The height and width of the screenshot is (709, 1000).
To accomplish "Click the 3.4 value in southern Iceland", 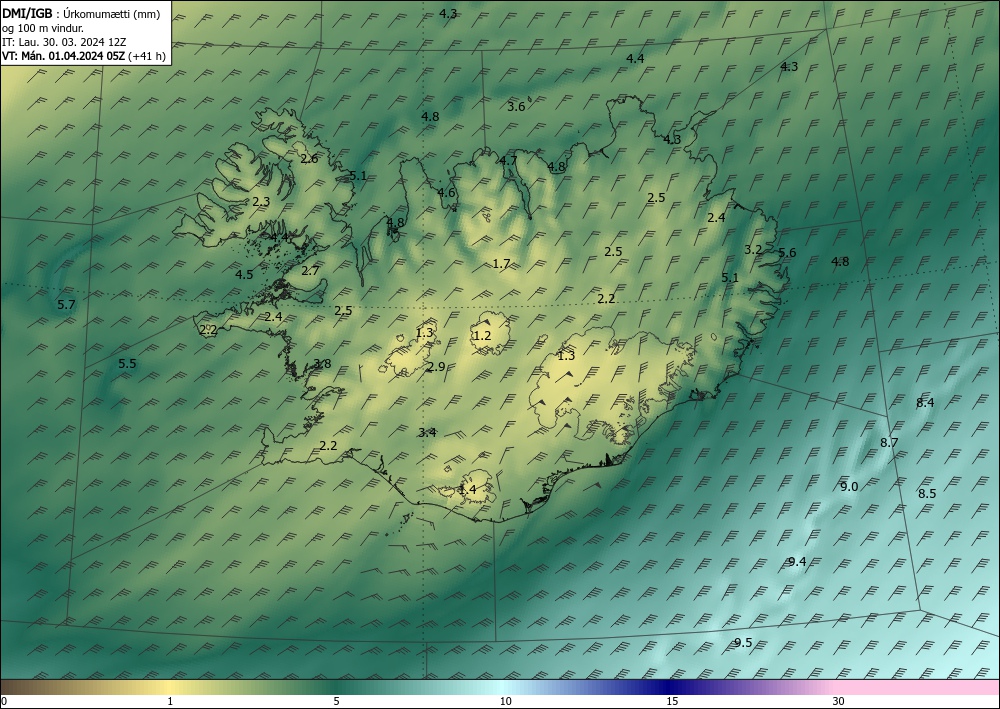I will click(x=427, y=432).
